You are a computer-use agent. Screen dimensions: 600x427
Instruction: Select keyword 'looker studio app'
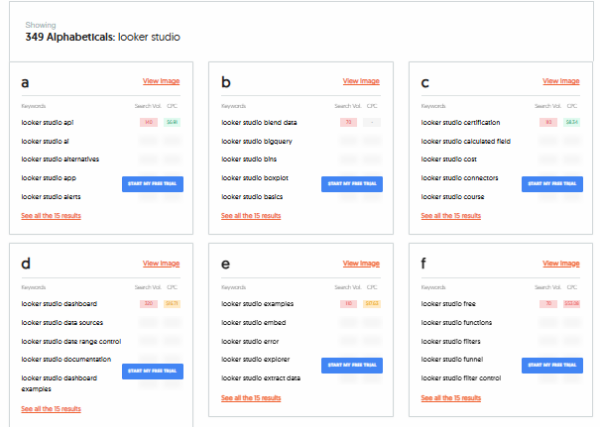click(49, 178)
